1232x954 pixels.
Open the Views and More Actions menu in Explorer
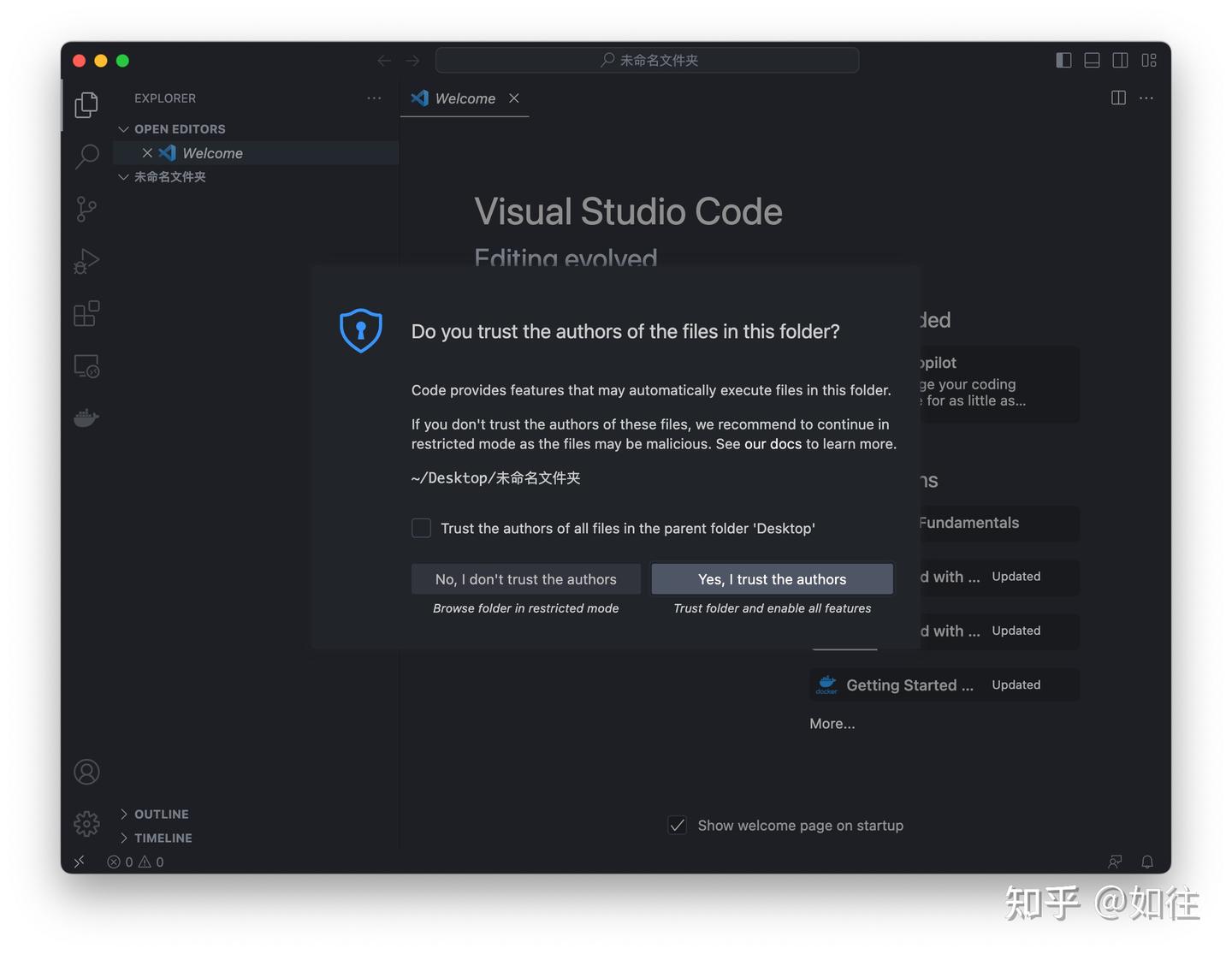[374, 98]
